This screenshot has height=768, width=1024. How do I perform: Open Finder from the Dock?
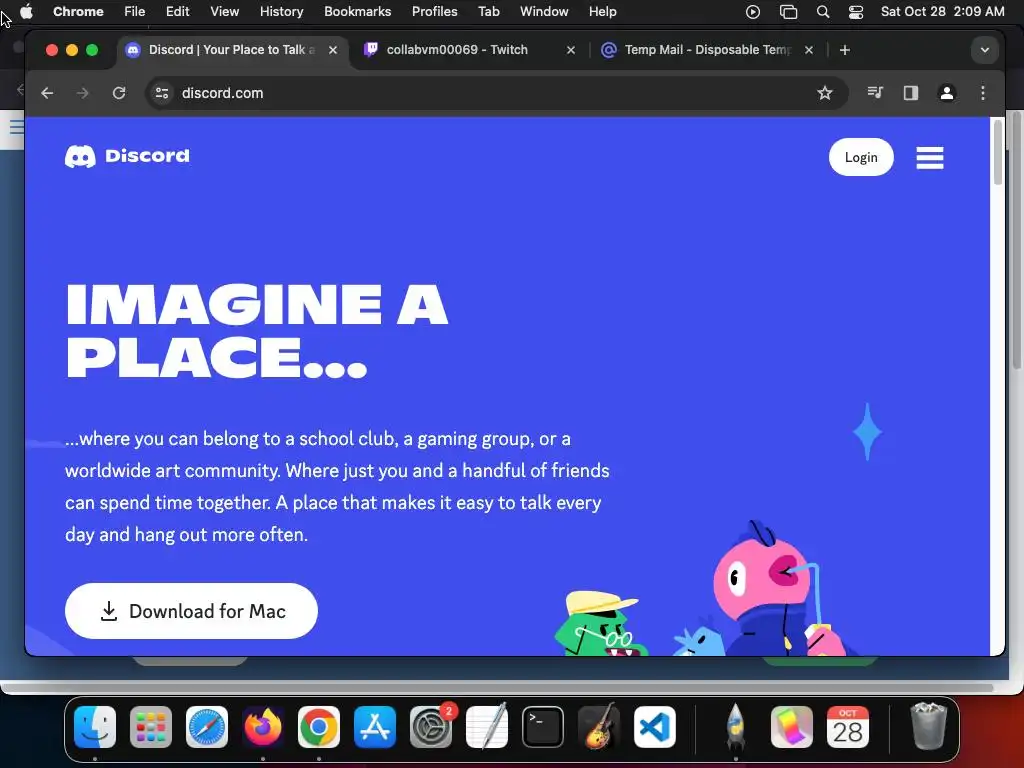point(95,727)
